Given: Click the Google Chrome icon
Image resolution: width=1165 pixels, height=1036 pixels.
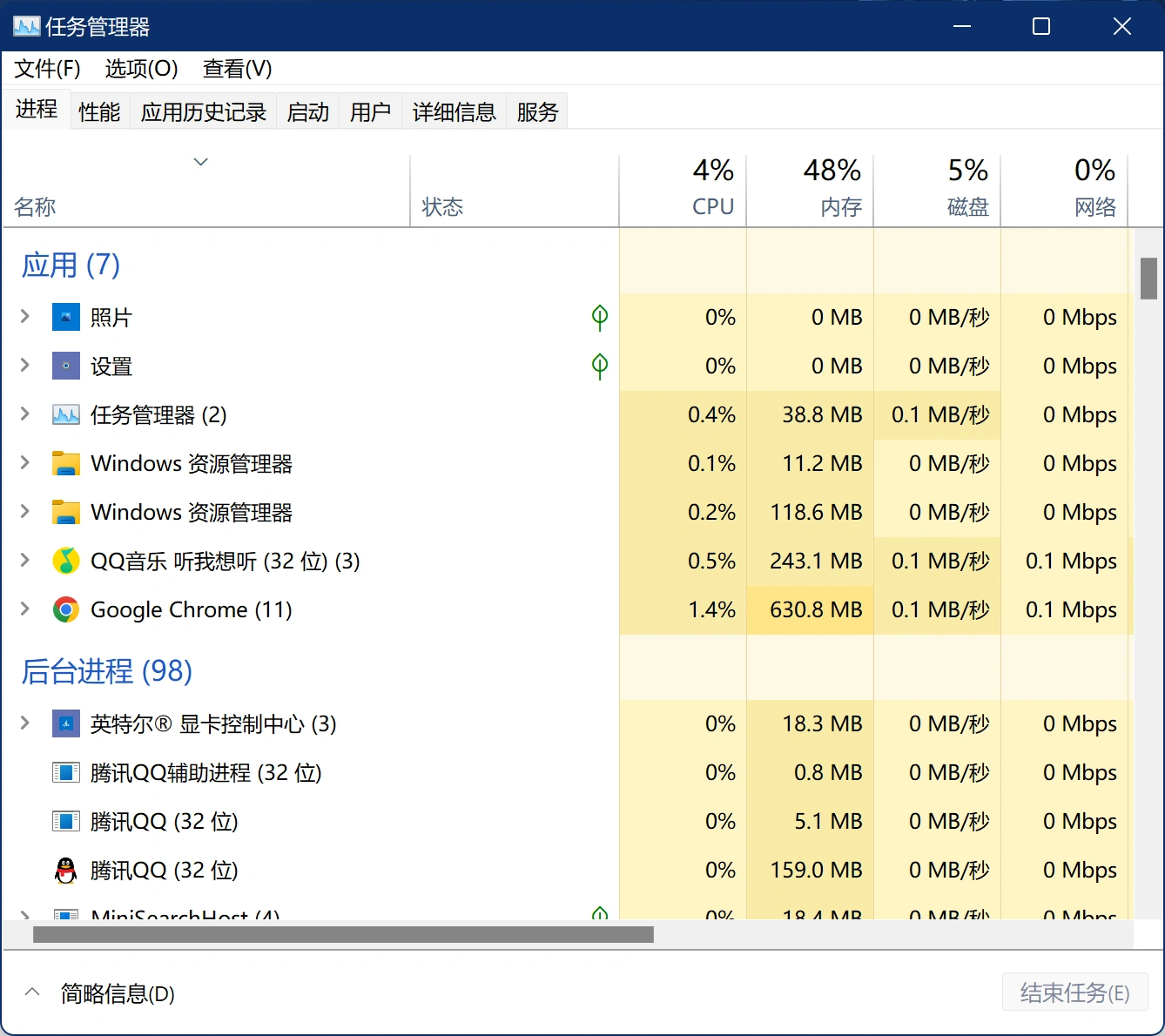Looking at the screenshot, I should 66,609.
